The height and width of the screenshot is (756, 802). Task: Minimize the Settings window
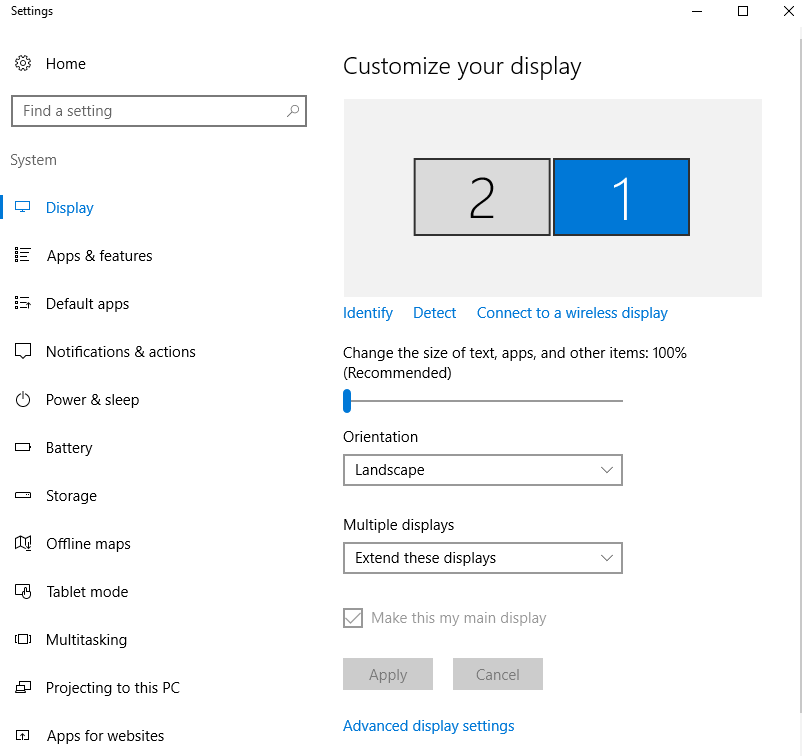pyautogui.click(x=697, y=11)
